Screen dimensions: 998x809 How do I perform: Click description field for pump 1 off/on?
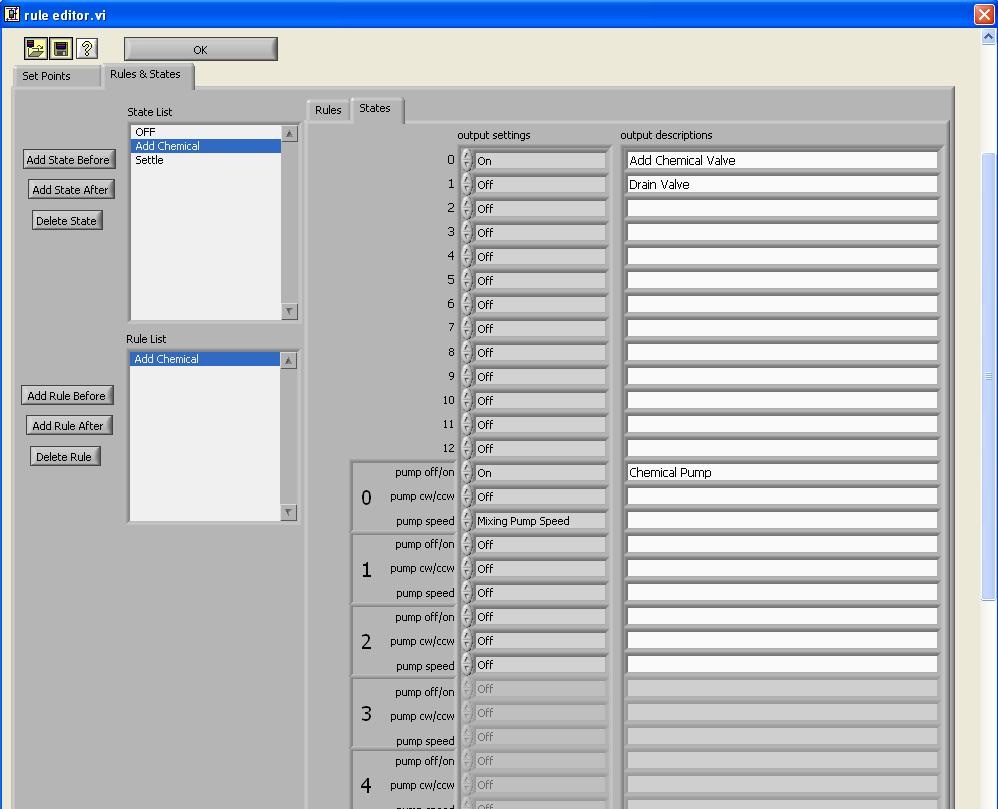782,545
